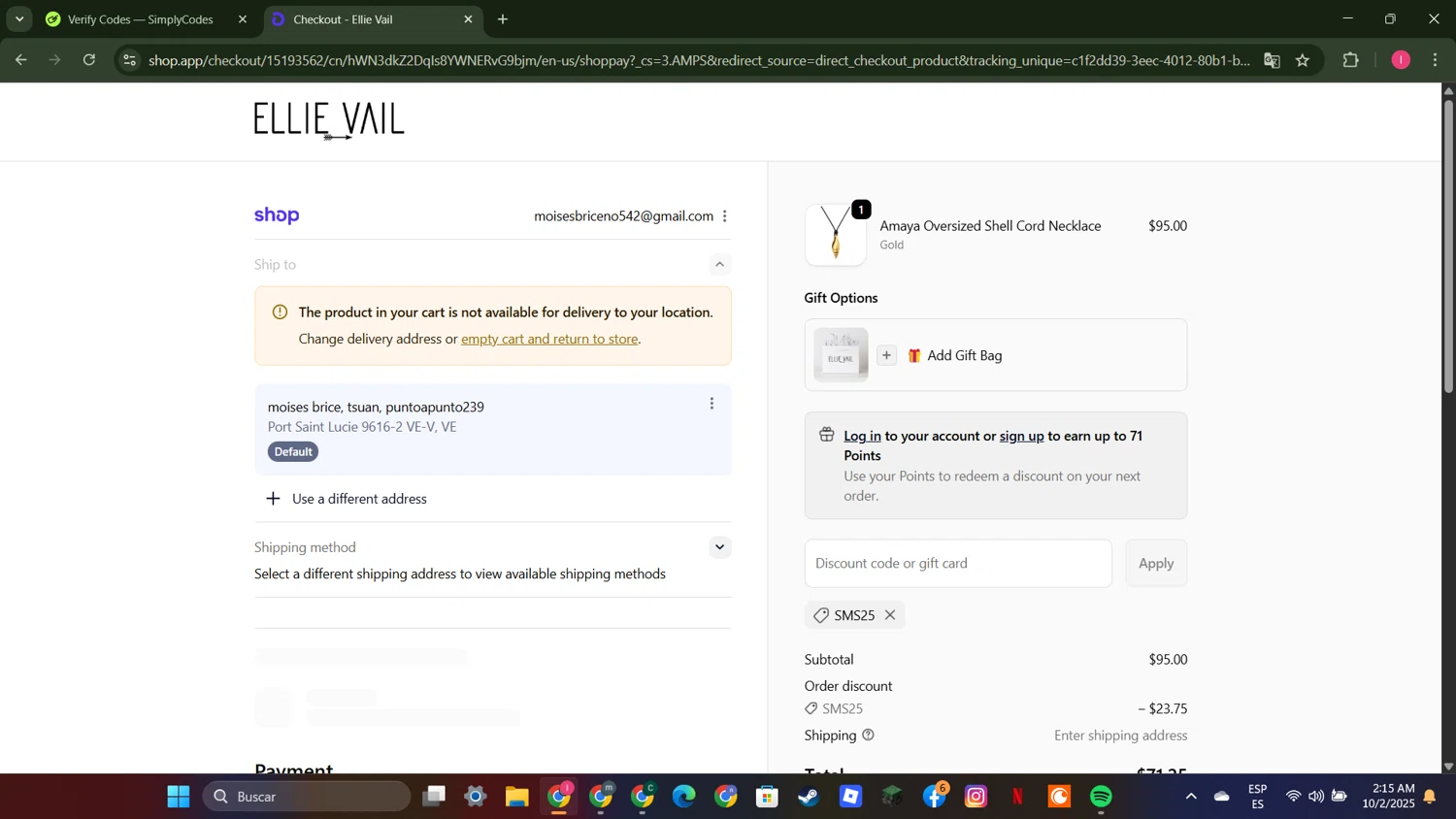This screenshot has width=1456, height=819.
Task: Open Task View from taskbar
Action: 434,797
